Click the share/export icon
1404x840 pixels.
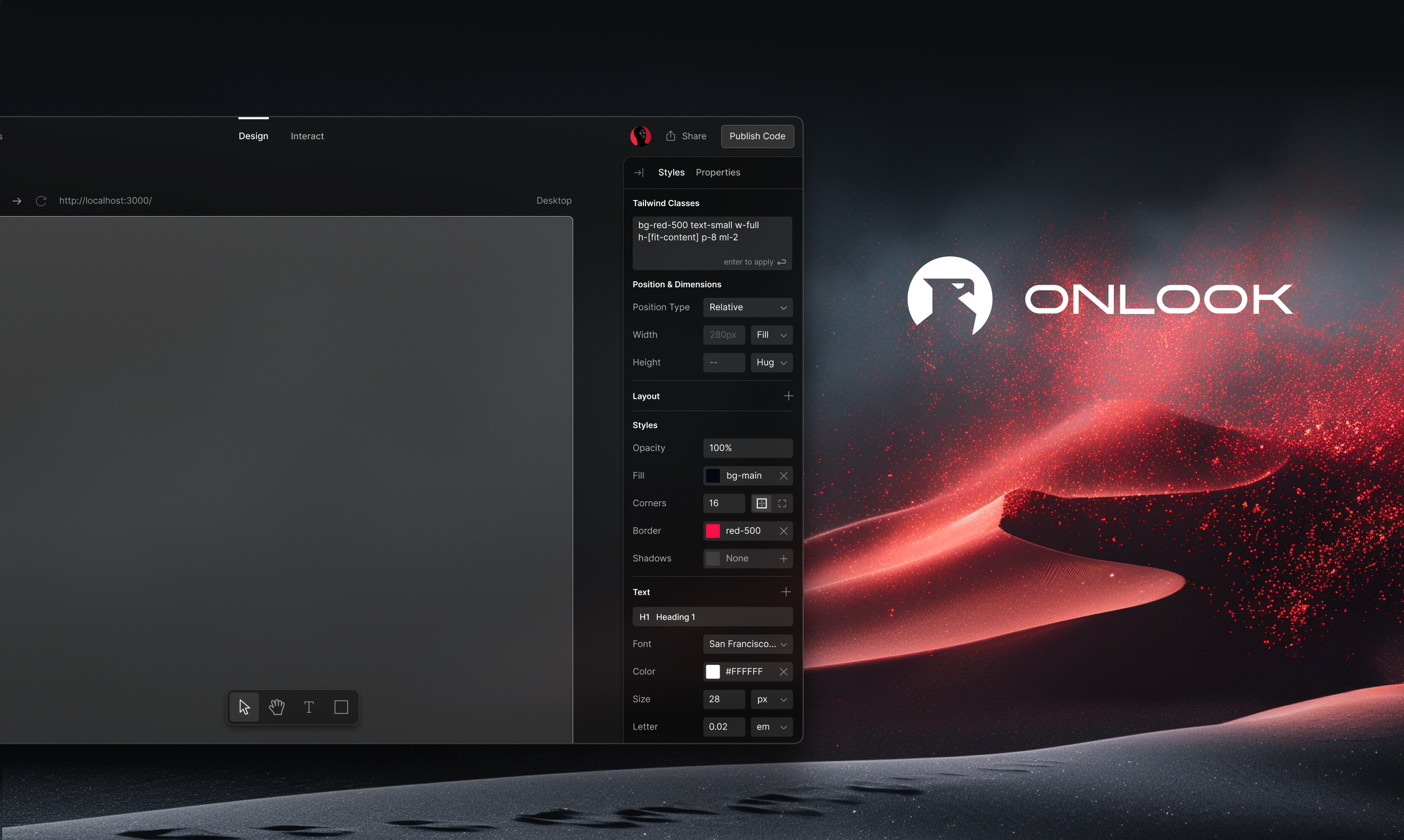pos(670,136)
